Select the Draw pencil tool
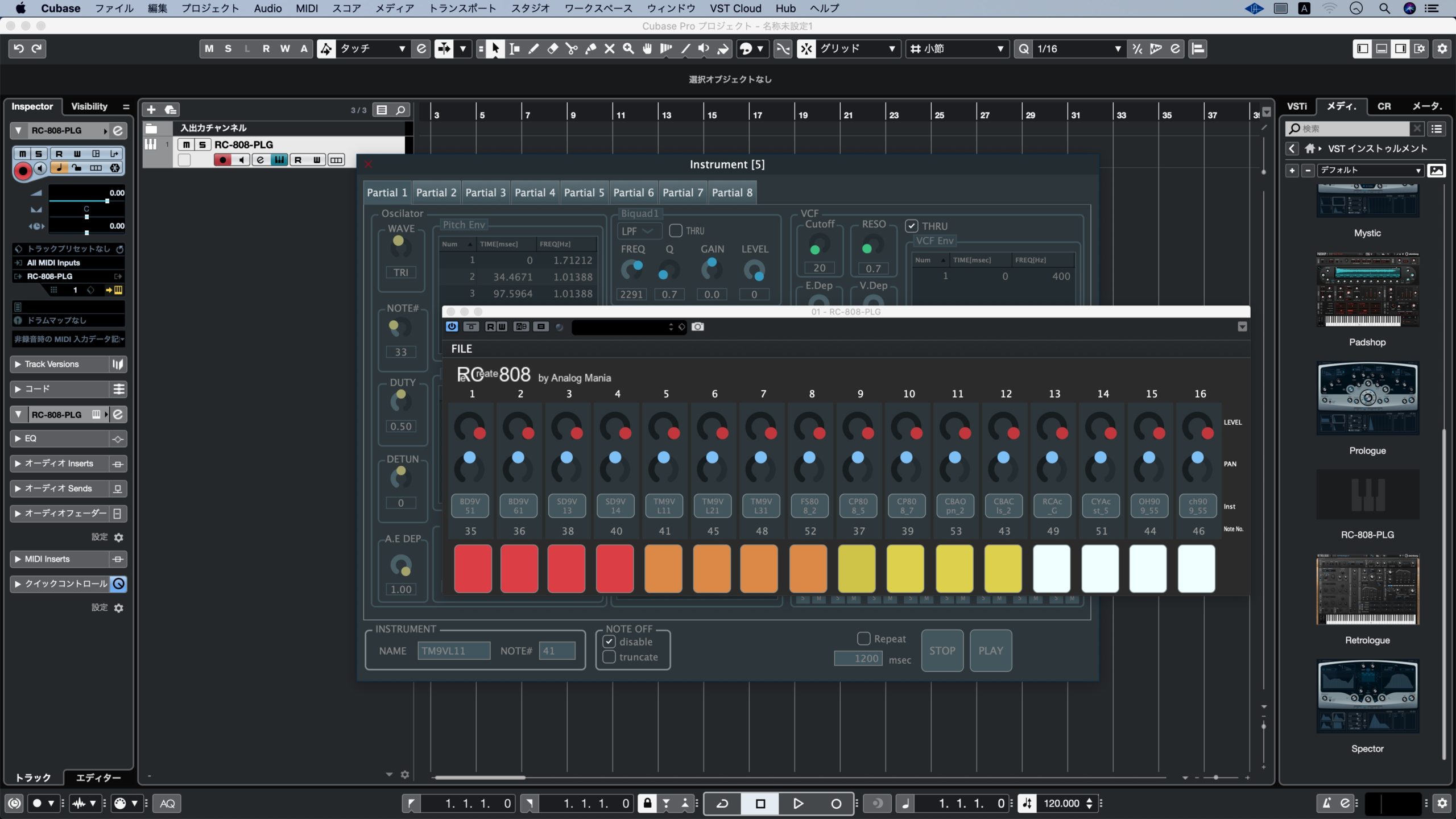 tap(533, 49)
